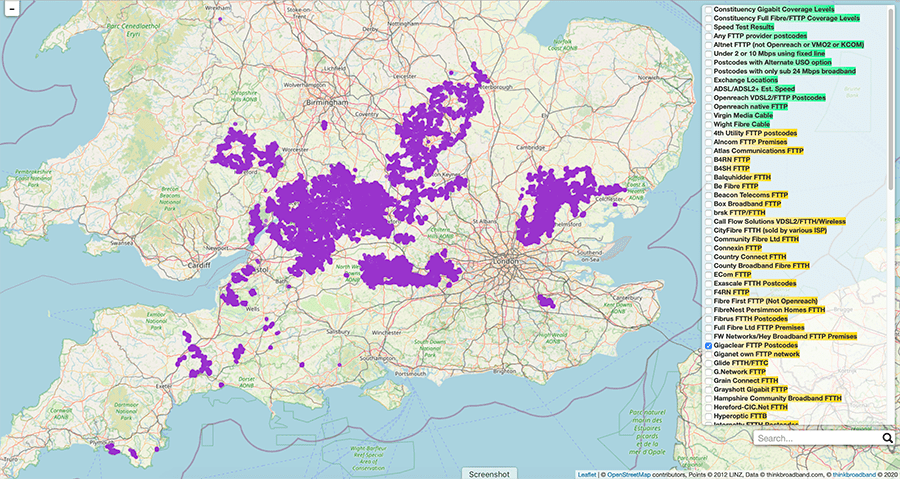Click the FibreNest Persimmon Homes FTTH label
This screenshot has height=479, width=900.
pos(769,310)
